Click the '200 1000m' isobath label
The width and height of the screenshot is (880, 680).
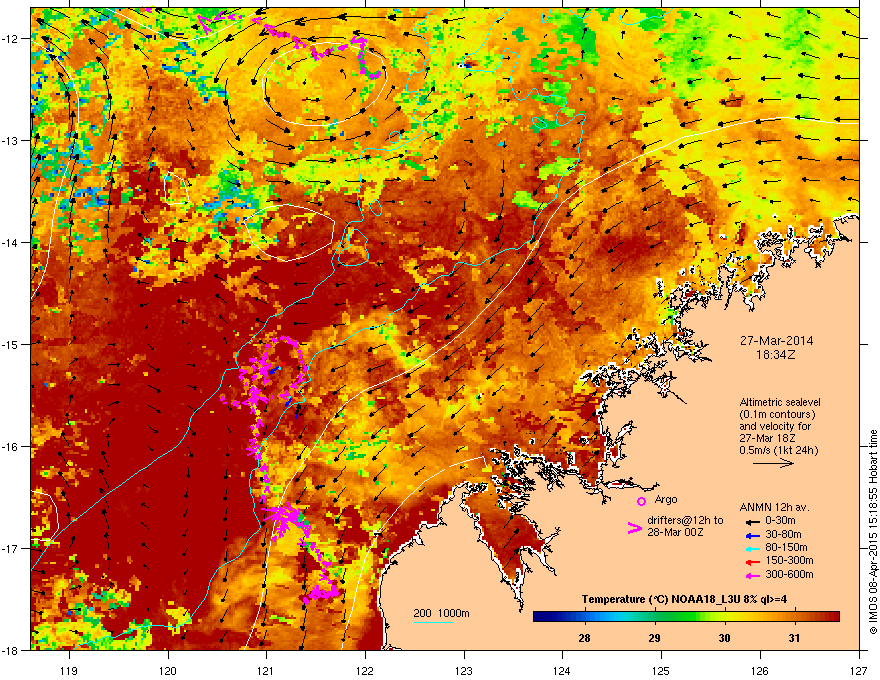click(x=442, y=613)
